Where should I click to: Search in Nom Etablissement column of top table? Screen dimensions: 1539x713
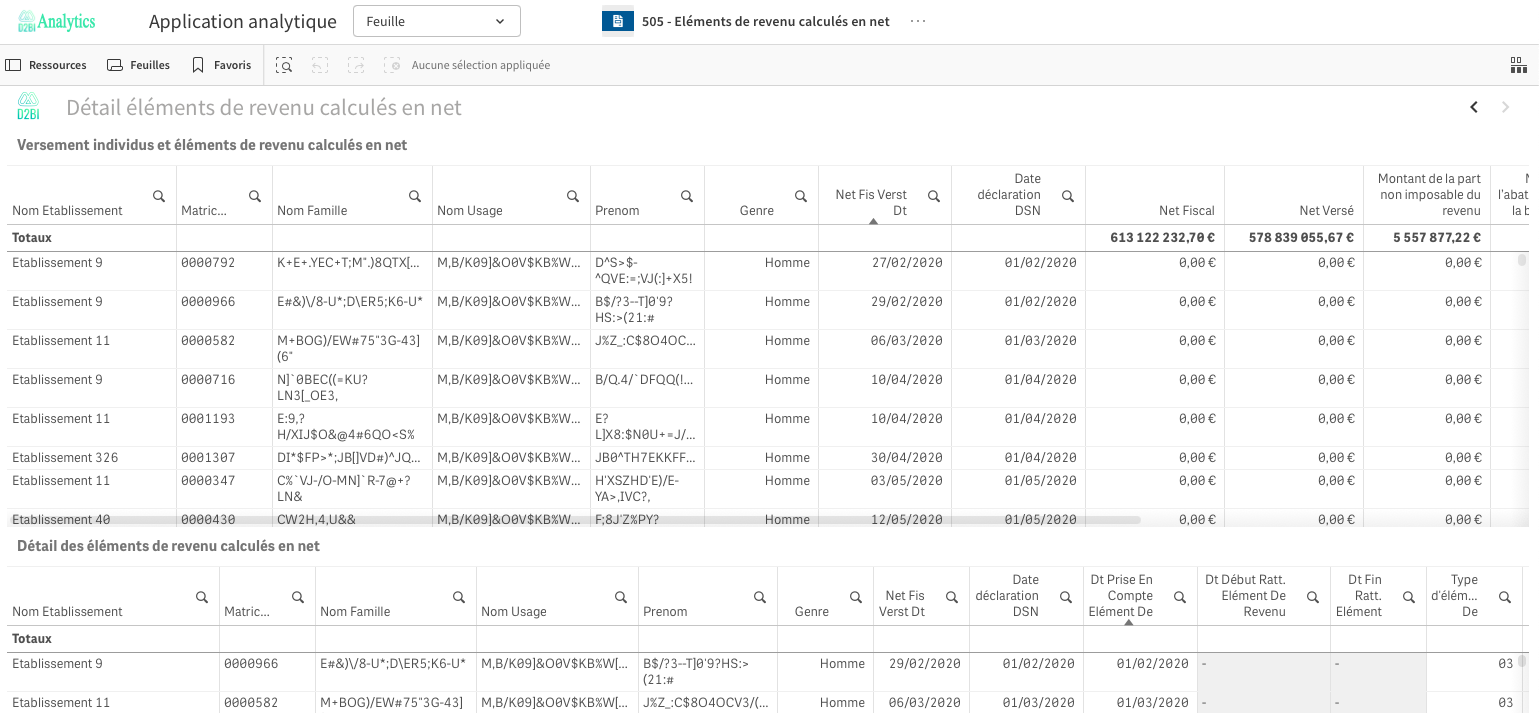coord(159,196)
